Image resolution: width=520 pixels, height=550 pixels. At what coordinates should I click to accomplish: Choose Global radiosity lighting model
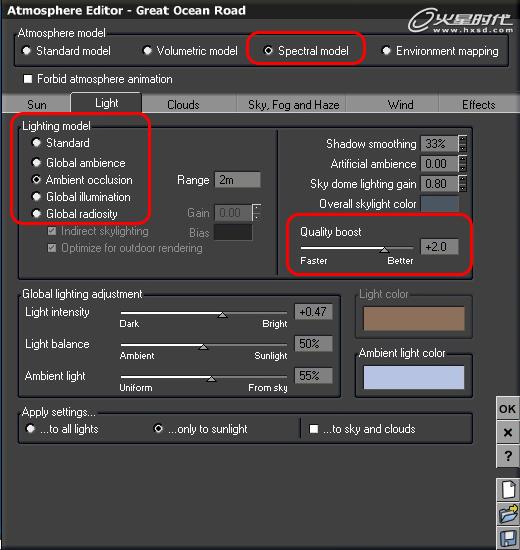click(x=36, y=214)
